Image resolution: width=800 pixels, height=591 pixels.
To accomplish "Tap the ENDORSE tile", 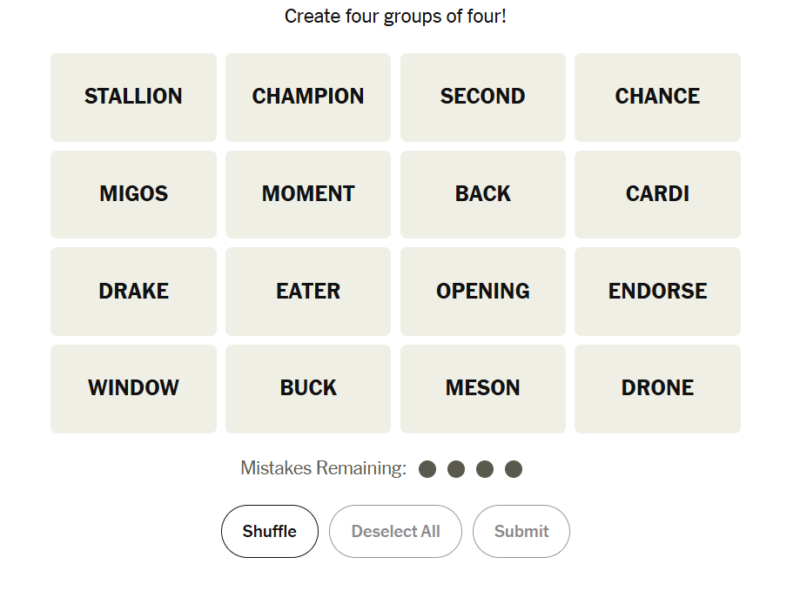I will (657, 291).
